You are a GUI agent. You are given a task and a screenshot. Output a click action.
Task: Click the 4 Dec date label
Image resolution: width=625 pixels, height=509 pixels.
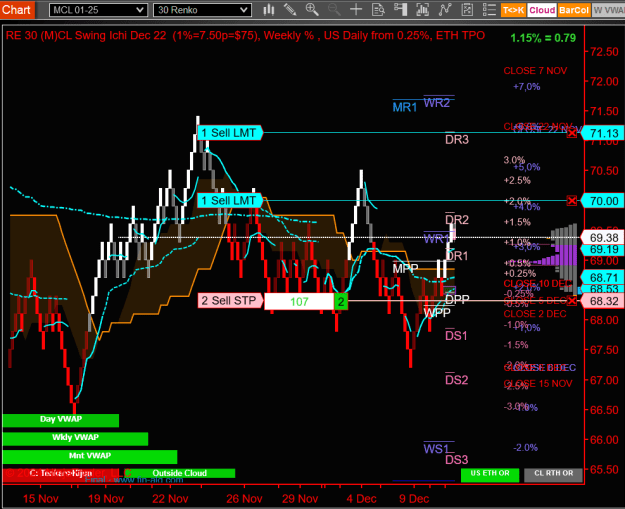tap(362, 499)
